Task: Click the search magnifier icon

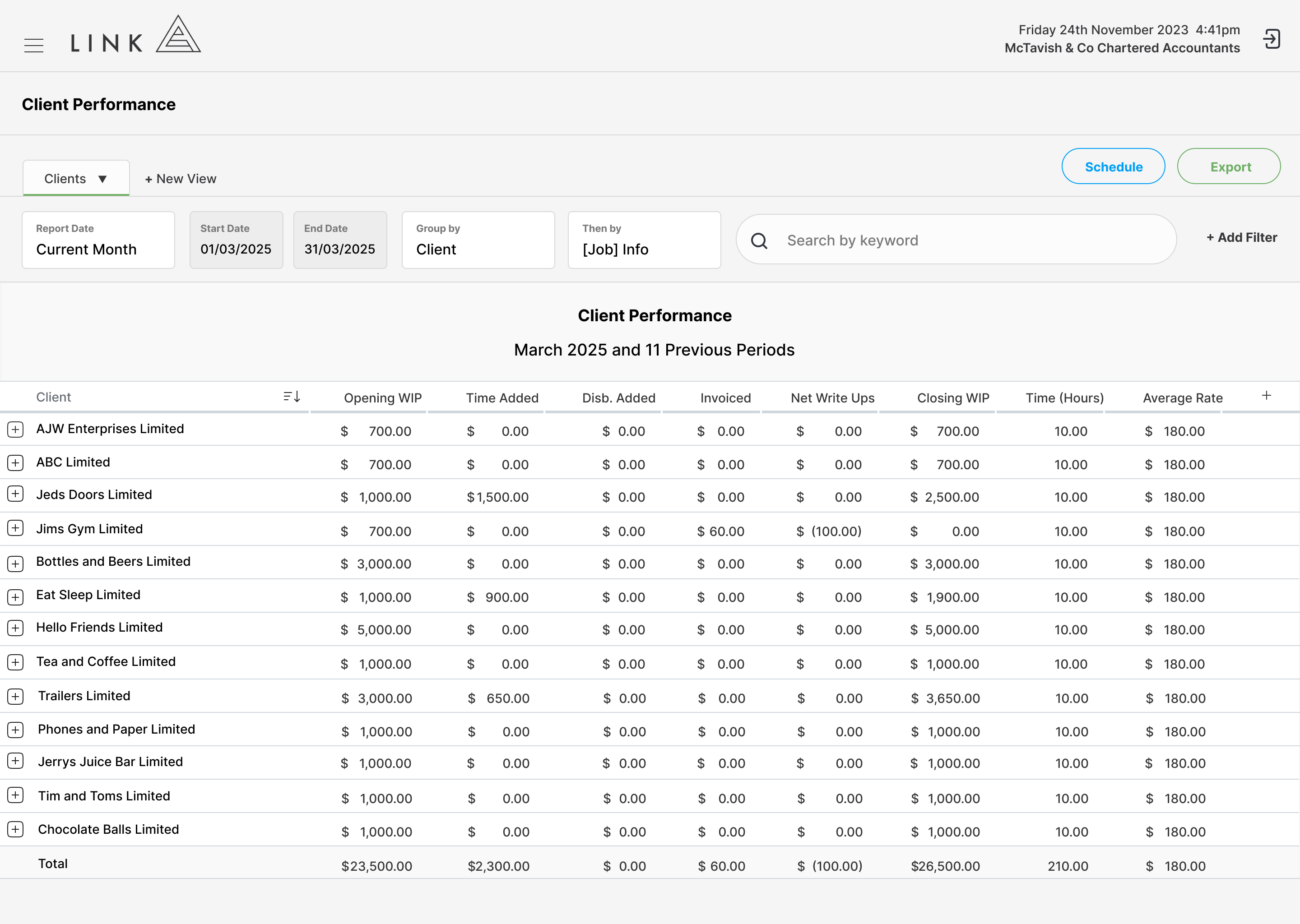Action: (x=759, y=240)
